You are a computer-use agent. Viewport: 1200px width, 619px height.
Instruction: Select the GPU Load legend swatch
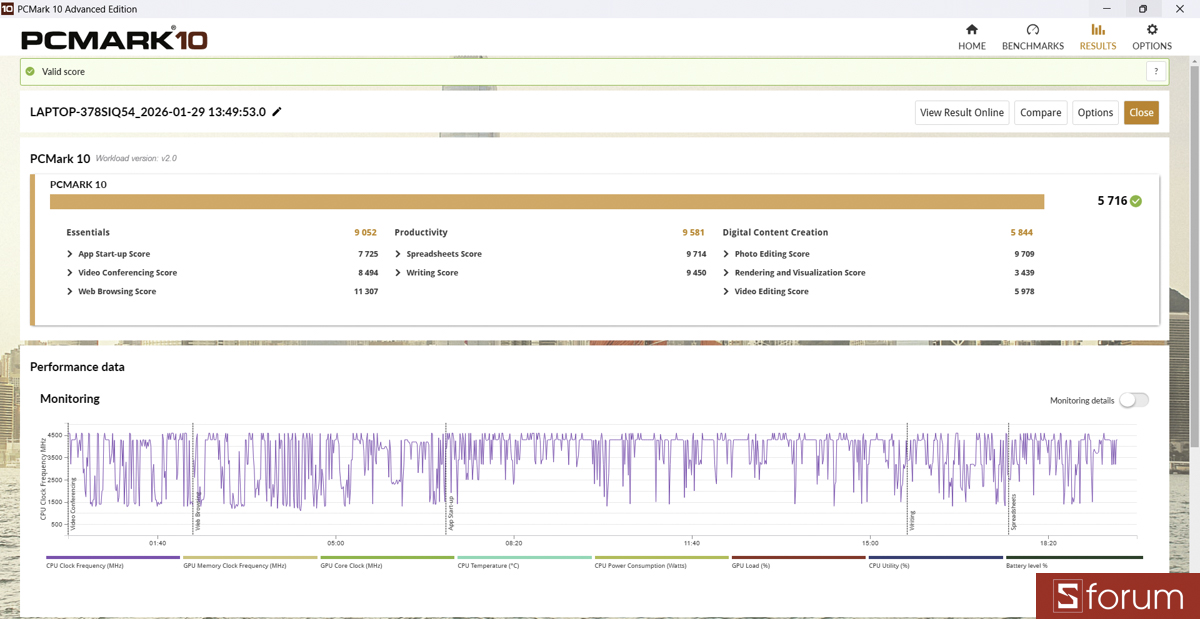pos(798,557)
